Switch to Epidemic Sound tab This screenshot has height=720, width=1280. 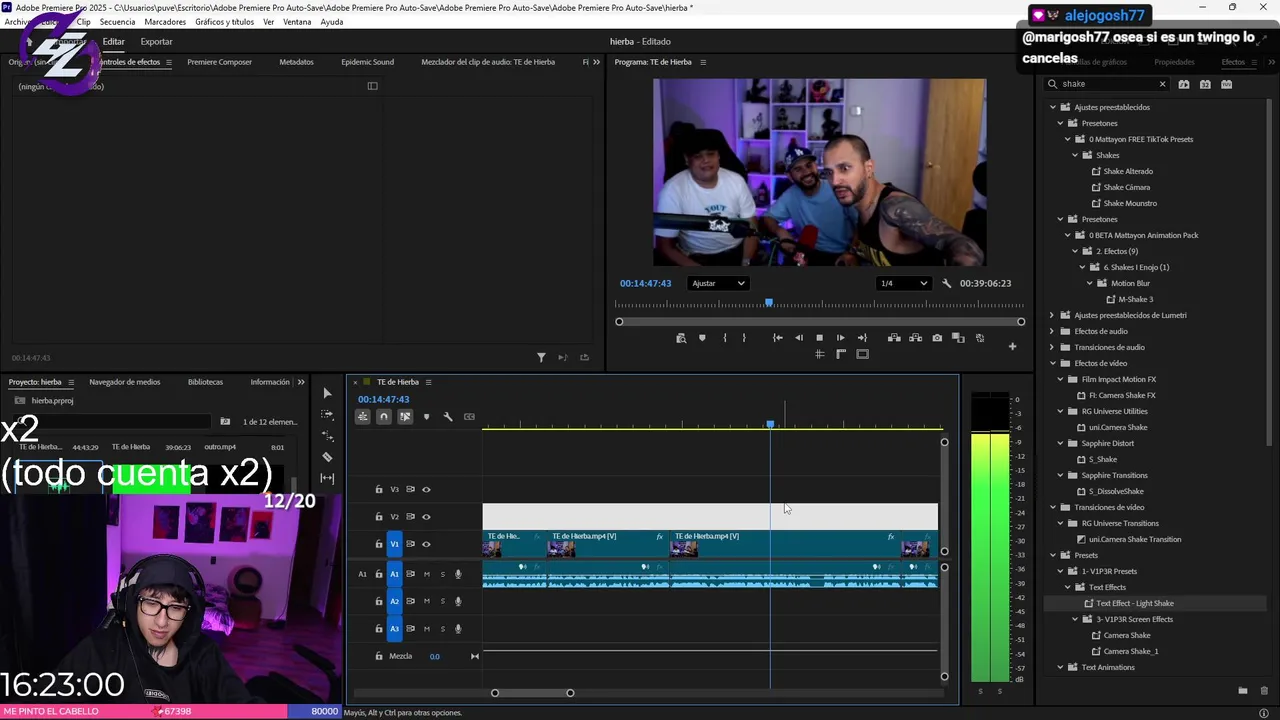pyautogui.click(x=367, y=62)
